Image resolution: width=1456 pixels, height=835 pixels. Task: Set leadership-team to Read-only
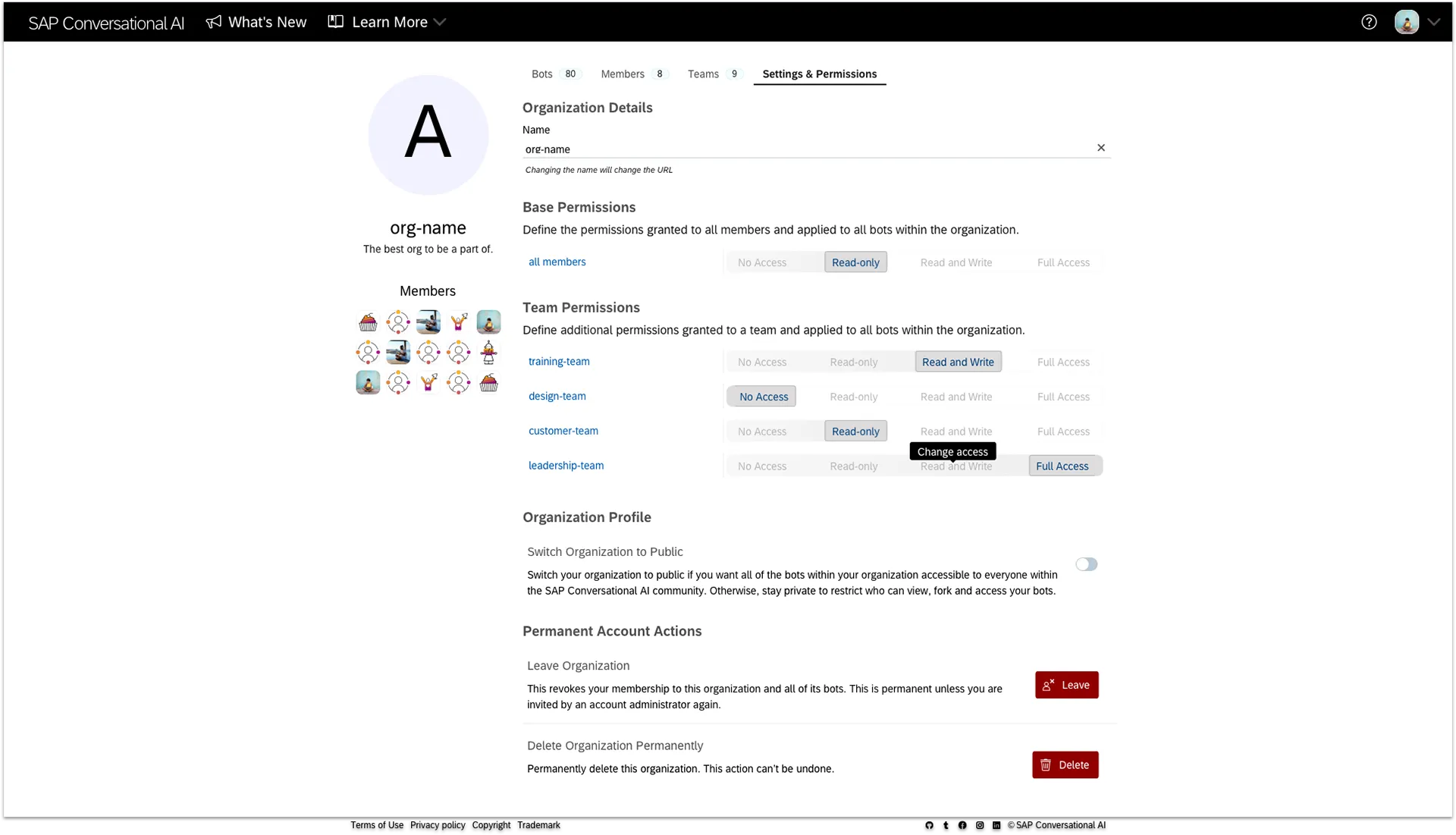point(854,466)
